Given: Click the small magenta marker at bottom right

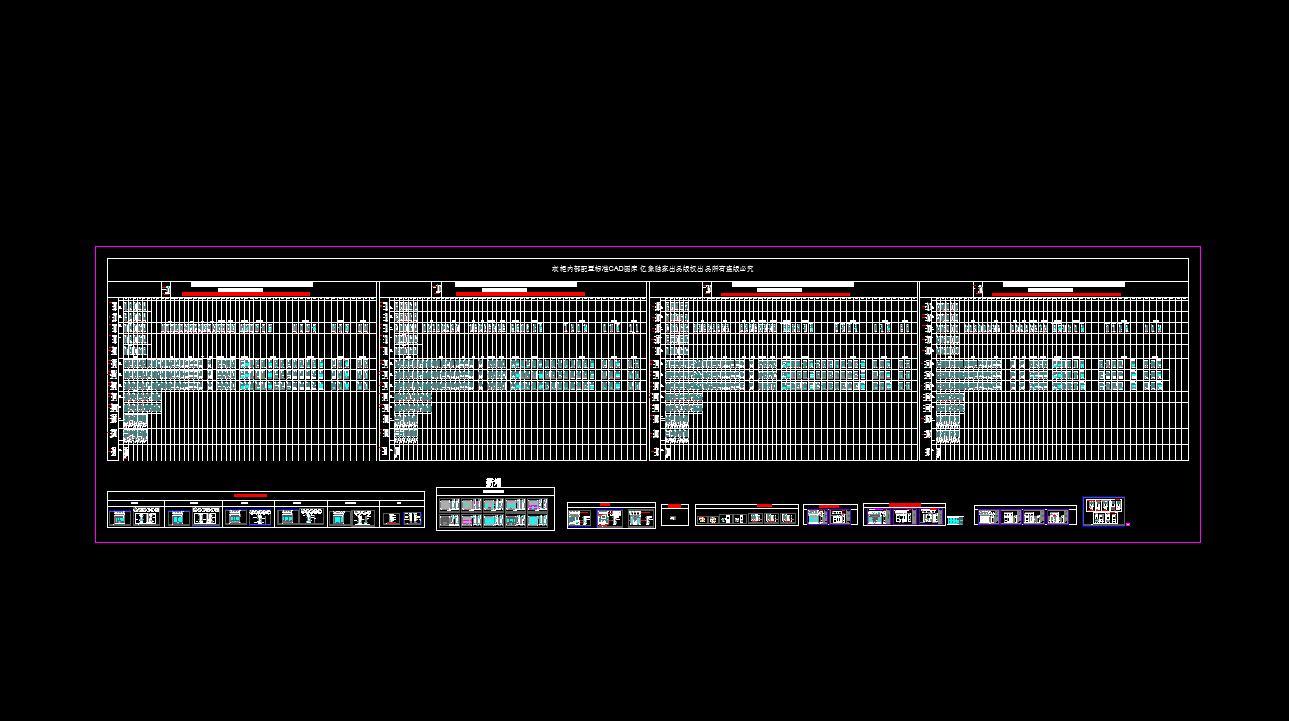Looking at the screenshot, I should tap(1128, 523).
